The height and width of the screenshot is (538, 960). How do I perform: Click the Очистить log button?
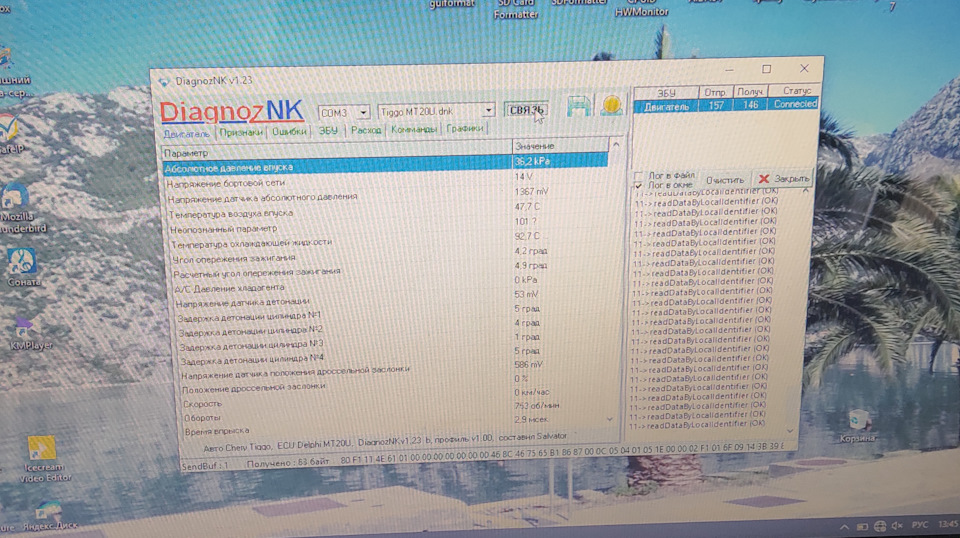click(724, 181)
